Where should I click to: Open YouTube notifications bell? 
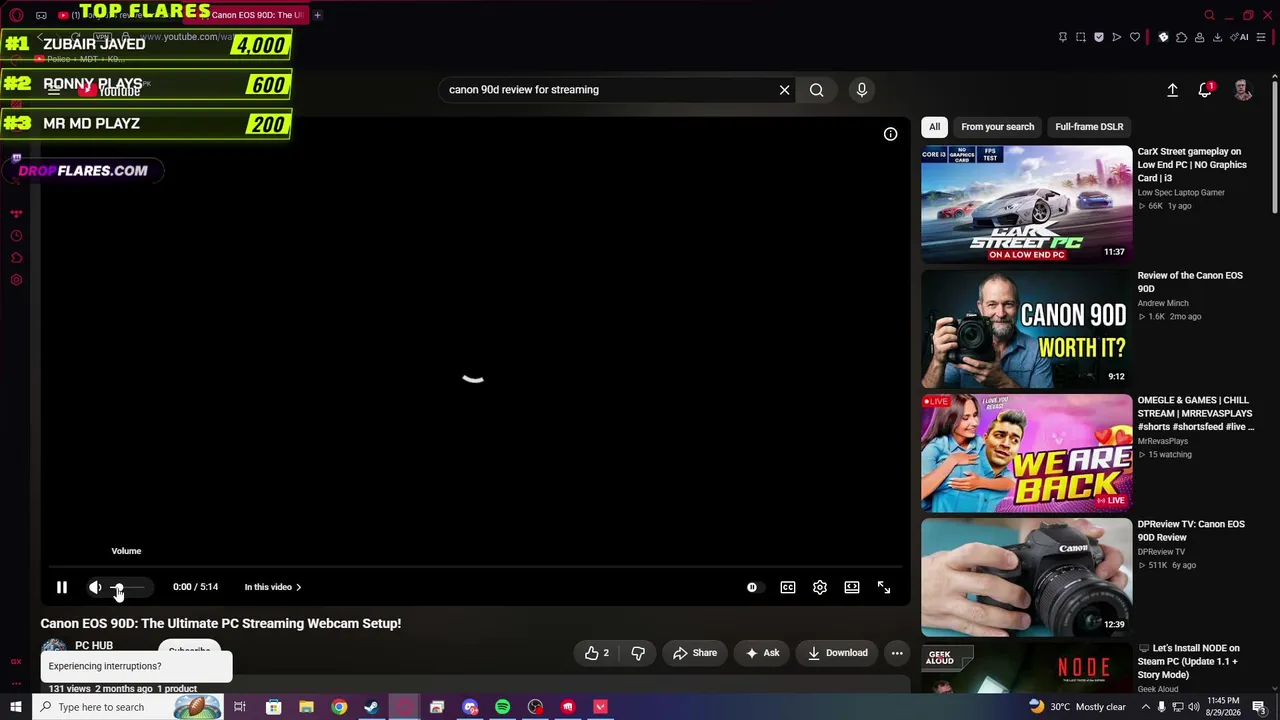pyautogui.click(x=1205, y=90)
